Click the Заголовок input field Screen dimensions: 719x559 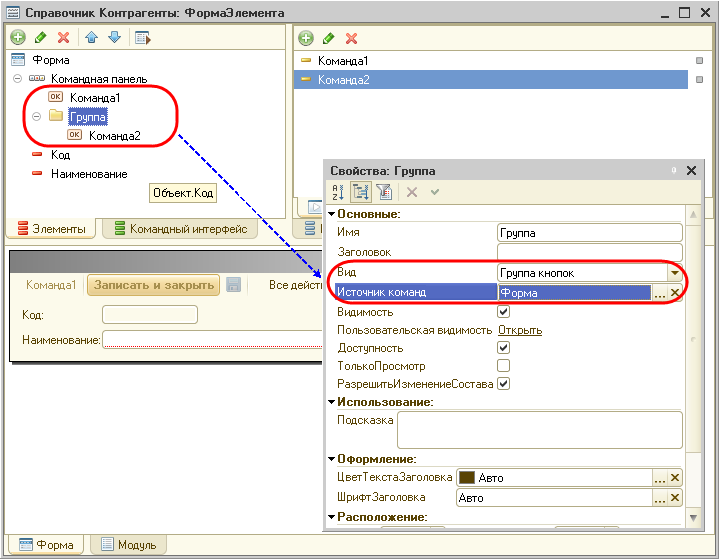point(589,252)
